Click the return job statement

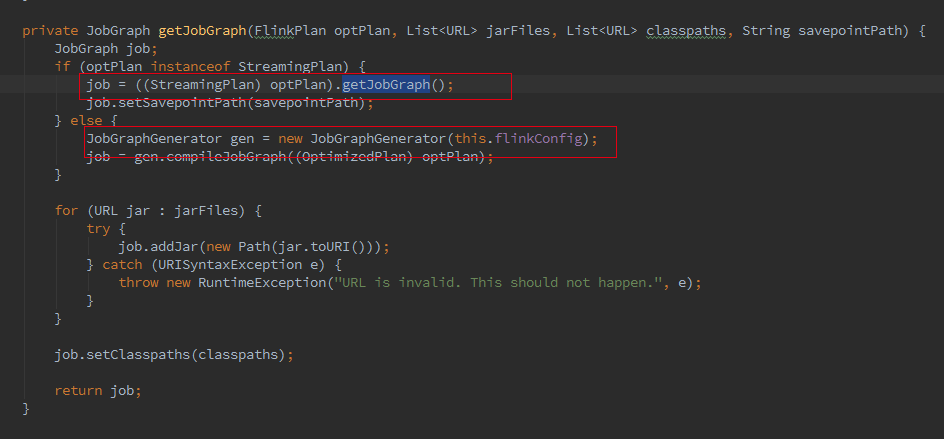[x=98, y=391]
